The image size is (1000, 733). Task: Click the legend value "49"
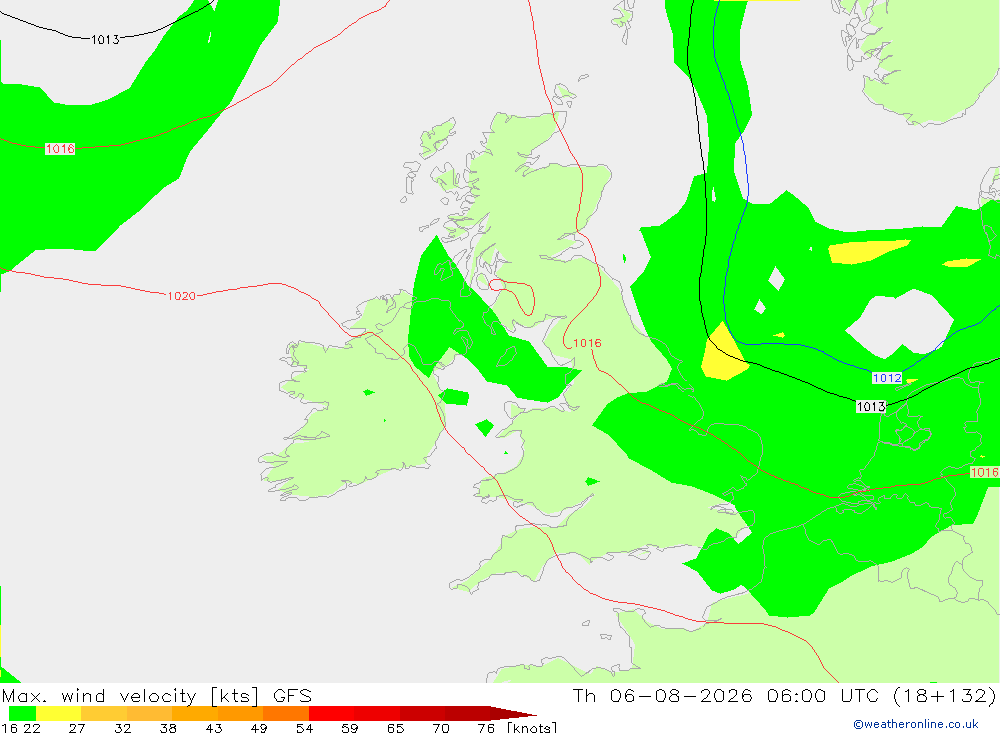(x=259, y=728)
